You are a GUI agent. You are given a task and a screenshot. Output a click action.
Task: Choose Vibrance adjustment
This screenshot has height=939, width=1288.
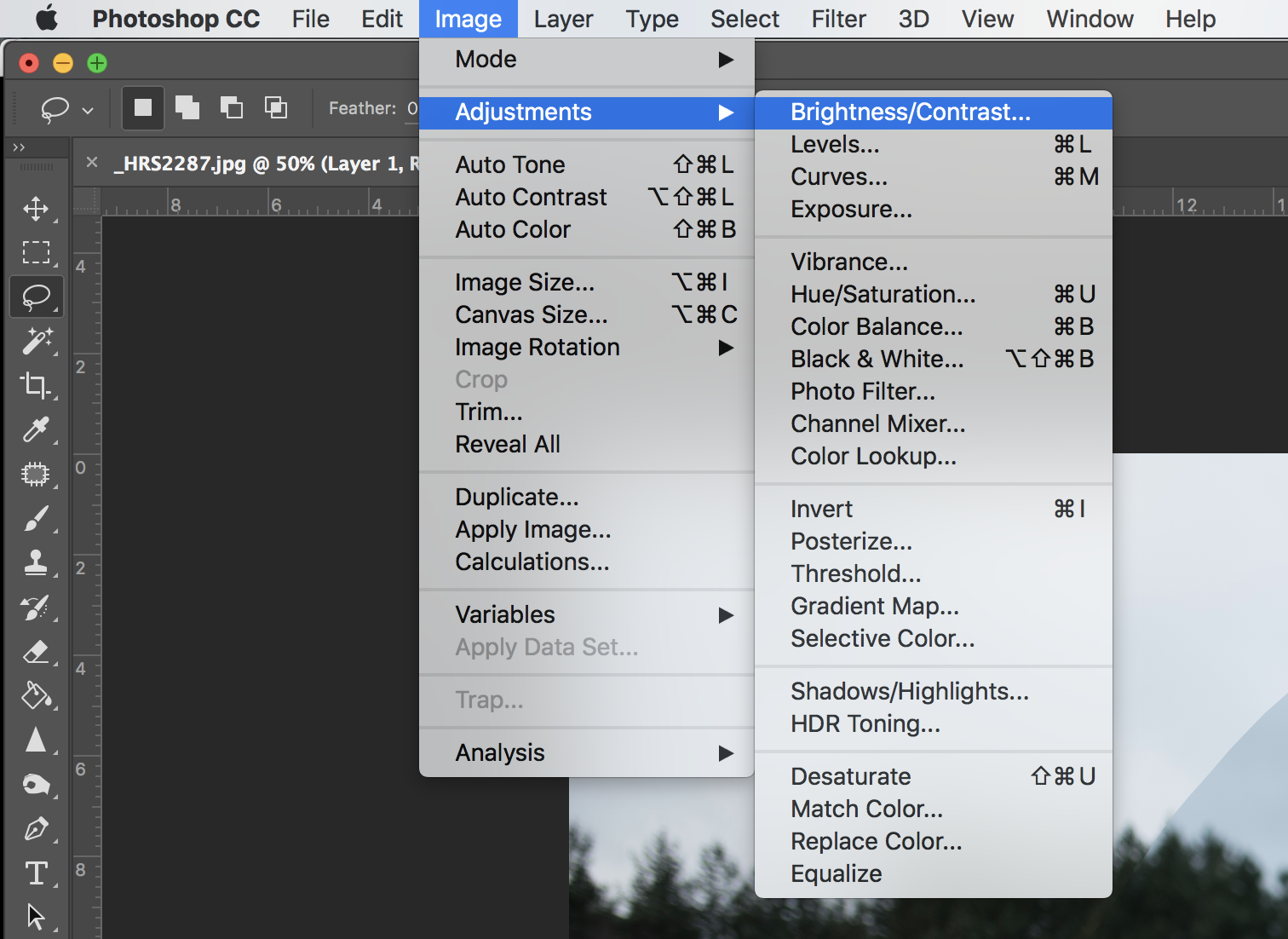[934, 262]
